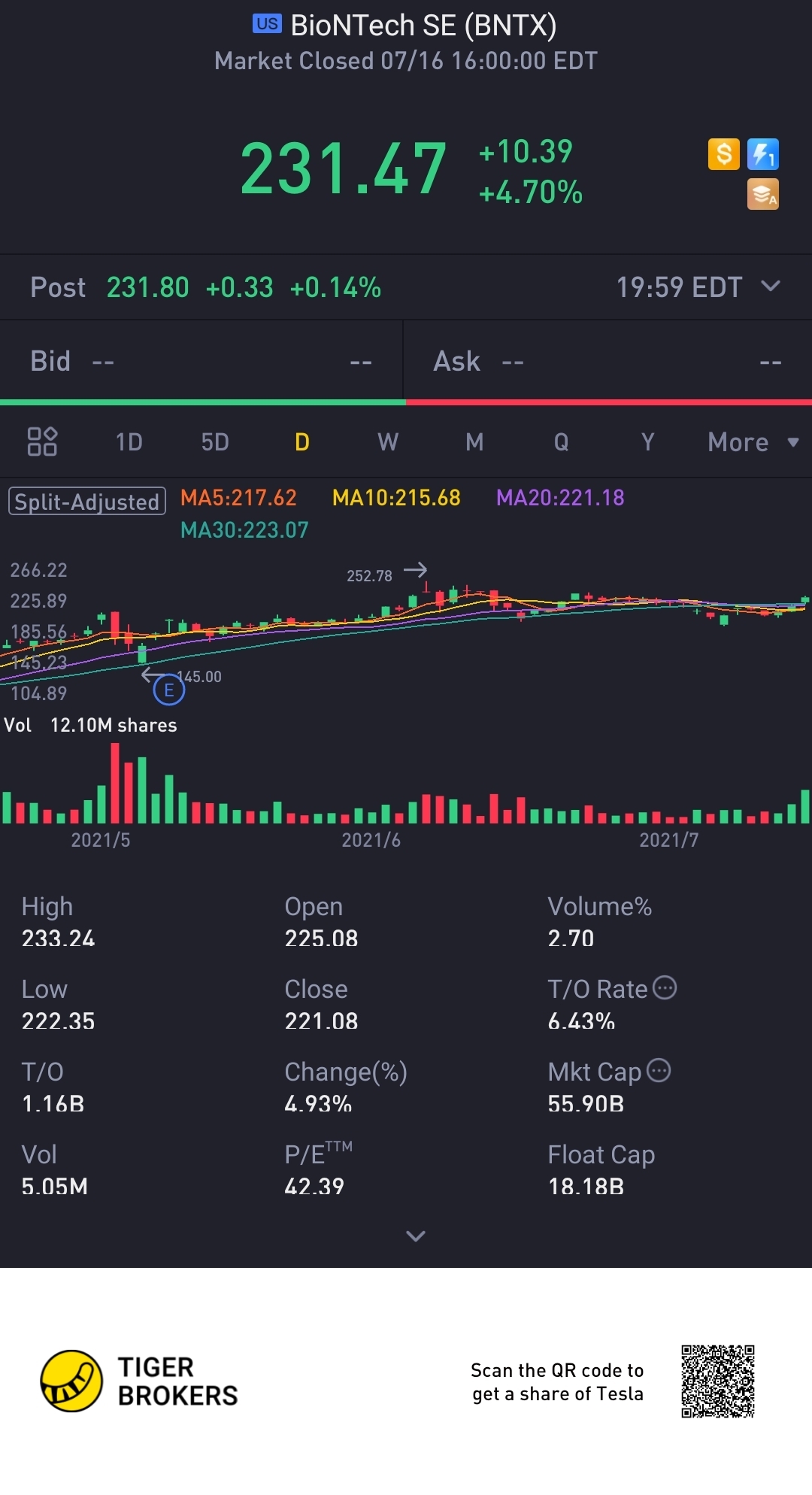Select the Q quarterly chart tab
The height and width of the screenshot is (1495, 812).
point(561,442)
